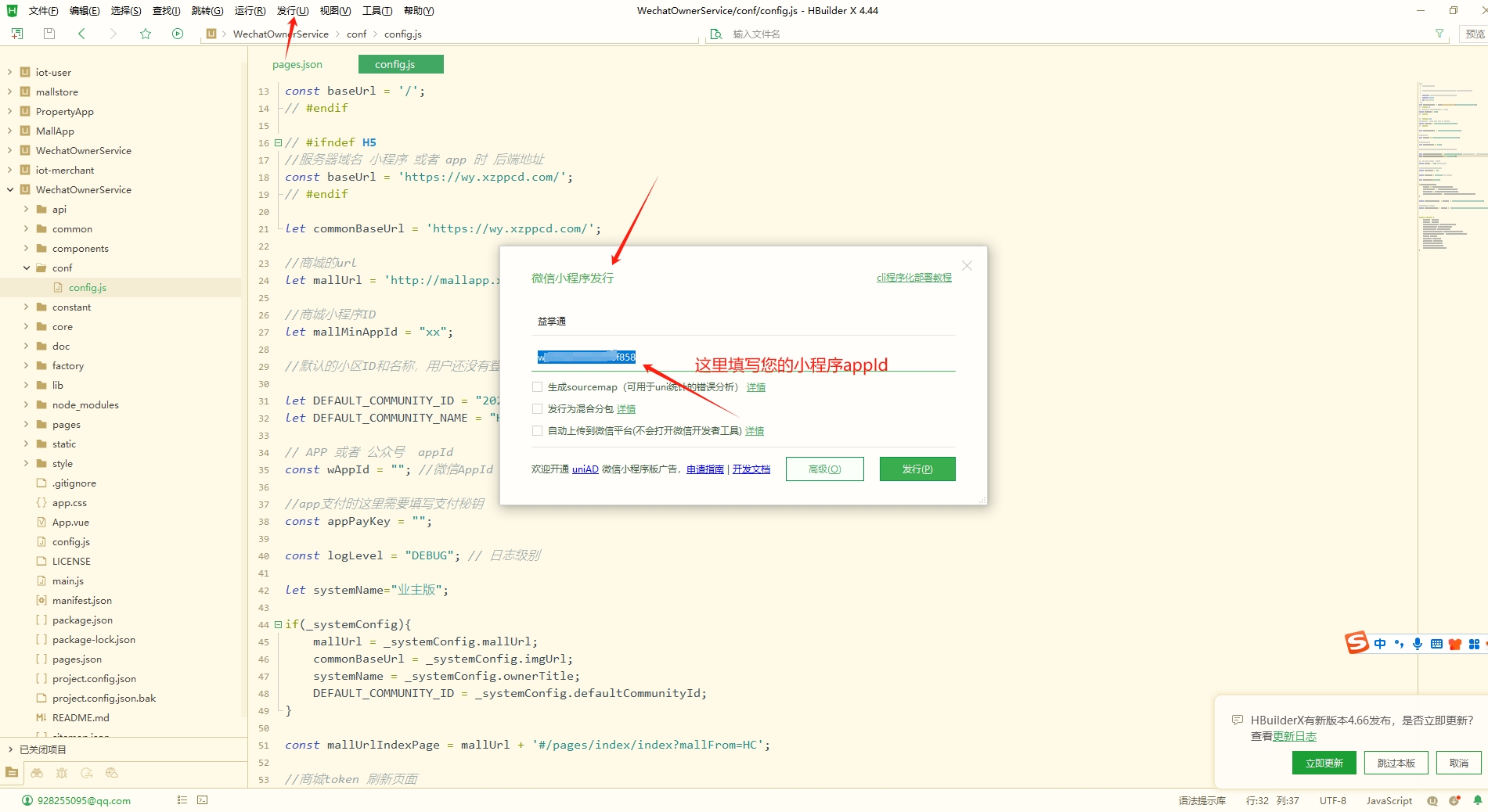The width and height of the screenshot is (1488, 812).
Task: Open the 发行(U) menu
Action: click(293, 11)
